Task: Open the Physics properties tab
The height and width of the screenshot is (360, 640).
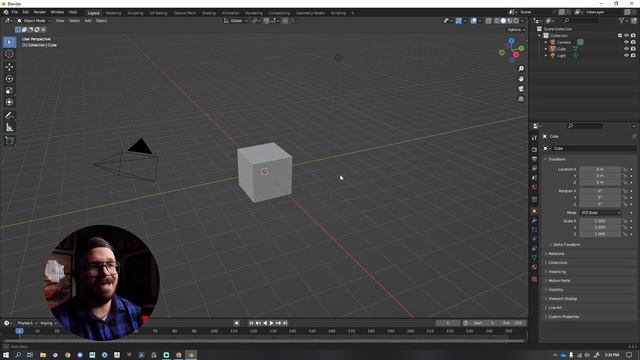Action: click(534, 239)
